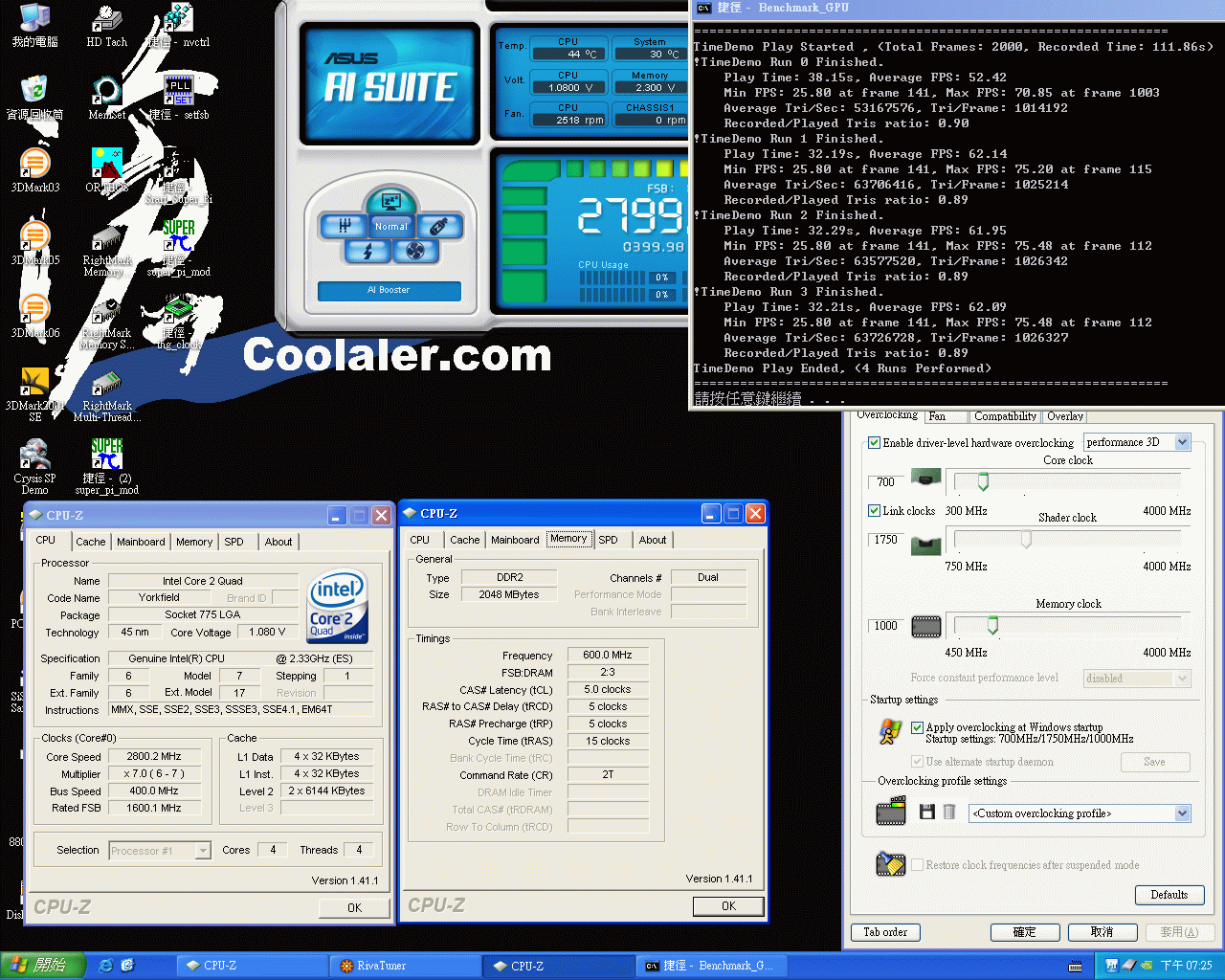The image size is (1225, 980).
Task: Open the Crysis SP Demo desktop icon
Action: [x=35, y=468]
